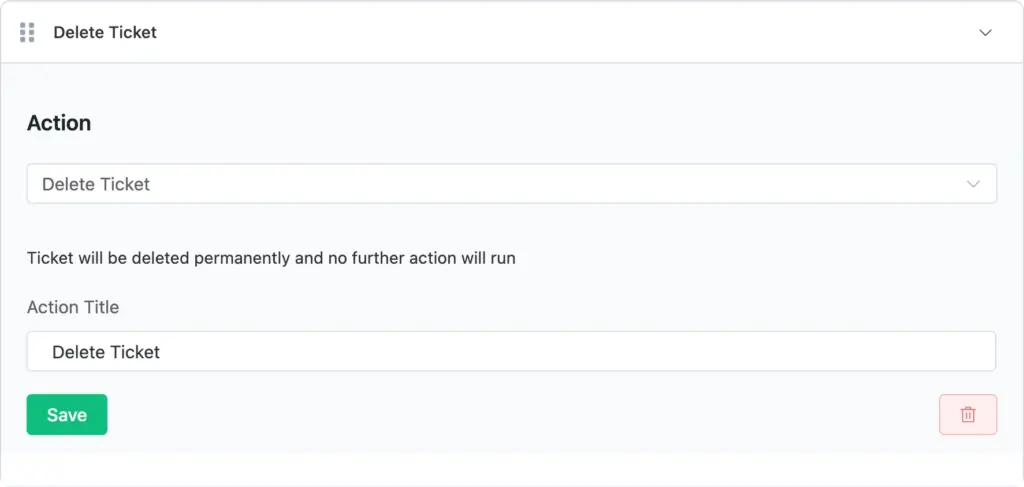Click the permanent deletion warning text
The width and height of the screenshot is (1024, 487).
[271, 258]
